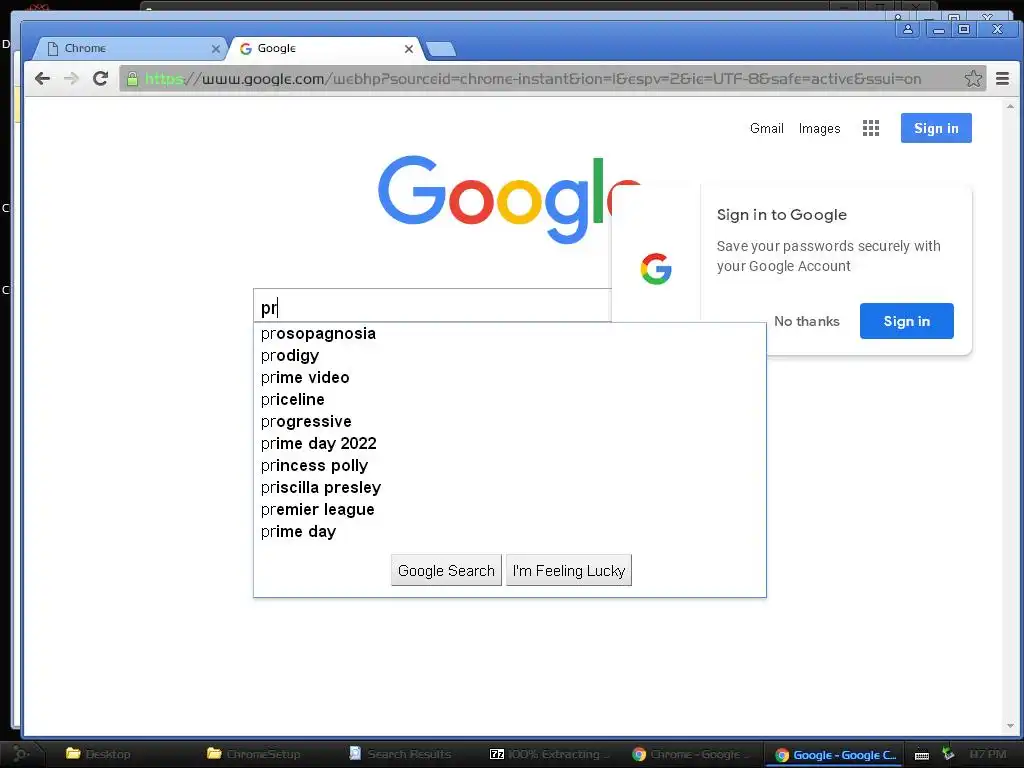Open Desktop folder in taskbar

point(98,754)
